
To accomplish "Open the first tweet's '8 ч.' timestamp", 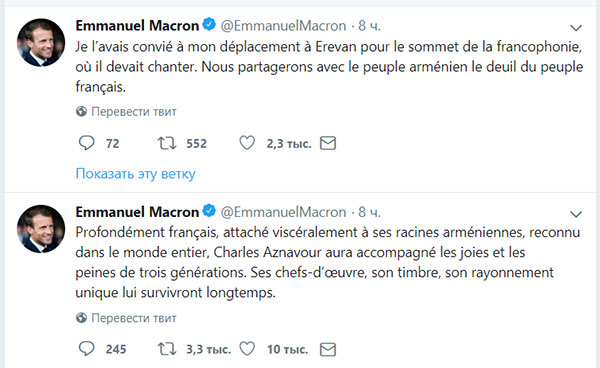I will tap(369, 26).
